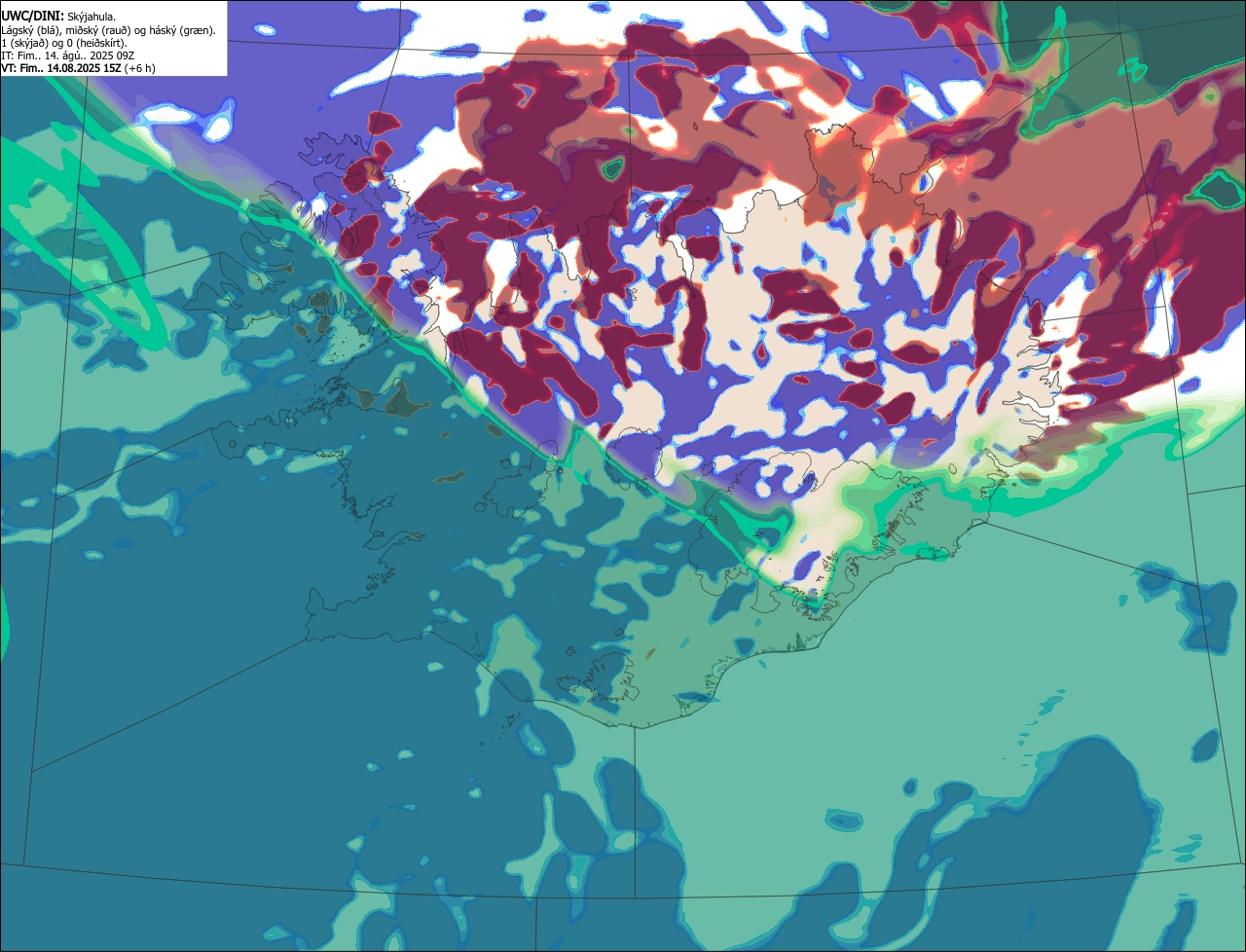Select the "IT: Fim.. 14. ágú.. 2025 09Z" line

[67, 55]
